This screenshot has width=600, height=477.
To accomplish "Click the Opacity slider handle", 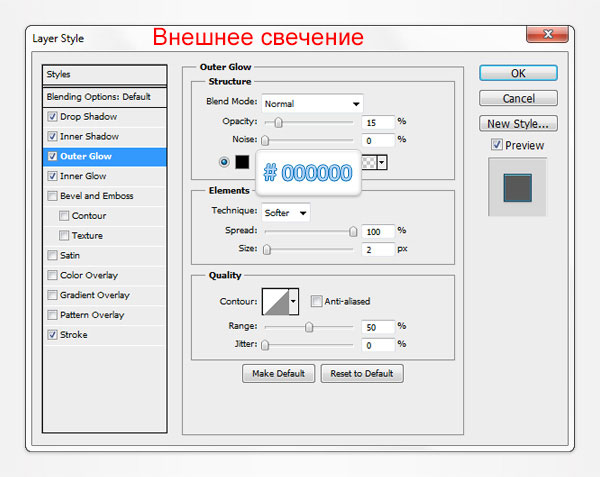I will 279,122.
